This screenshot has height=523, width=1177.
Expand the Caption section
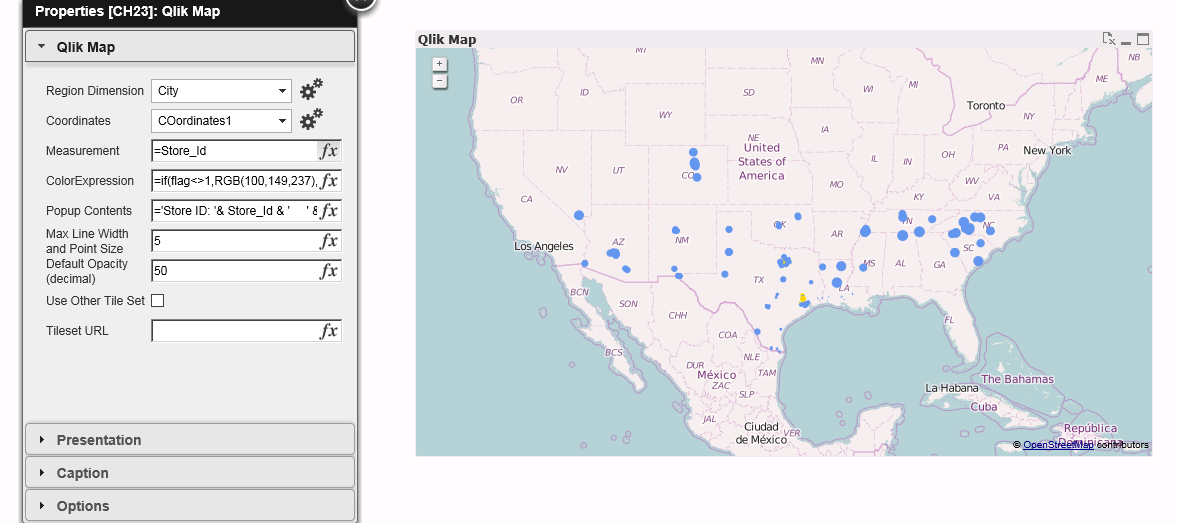pos(190,473)
